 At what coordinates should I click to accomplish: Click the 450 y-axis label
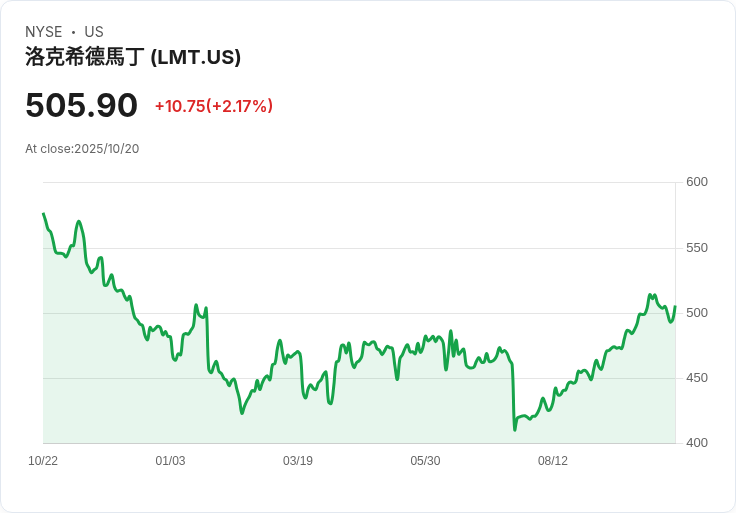pos(696,378)
